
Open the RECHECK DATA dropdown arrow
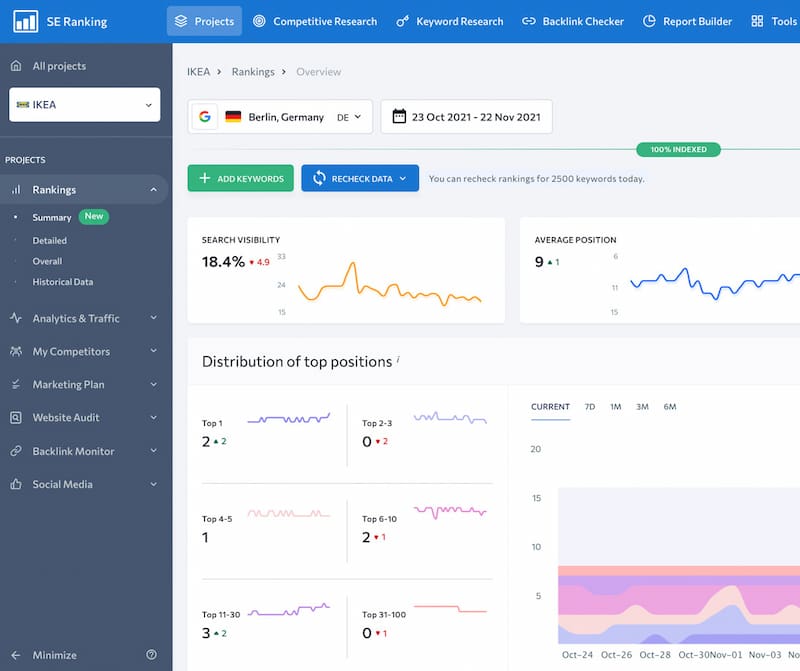pyautogui.click(x=403, y=179)
